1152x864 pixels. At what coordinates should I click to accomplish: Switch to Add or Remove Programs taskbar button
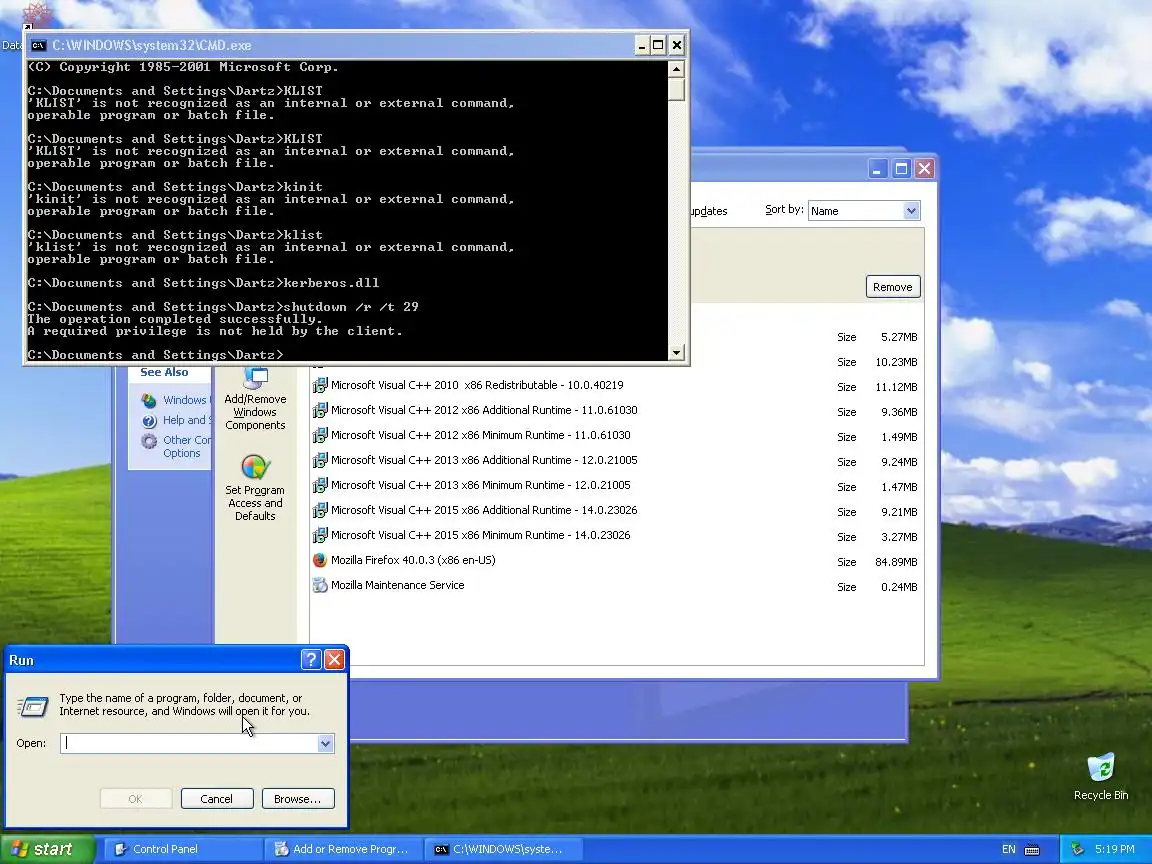click(x=343, y=849)
